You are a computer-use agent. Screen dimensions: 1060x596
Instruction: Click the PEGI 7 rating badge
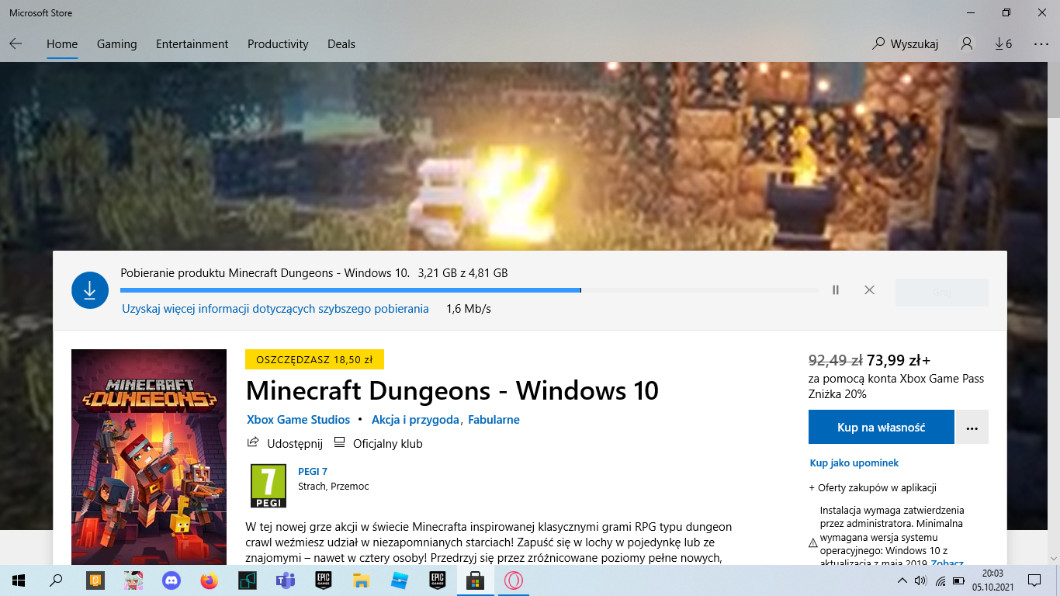pyautogui.click(x=268, y=486)
